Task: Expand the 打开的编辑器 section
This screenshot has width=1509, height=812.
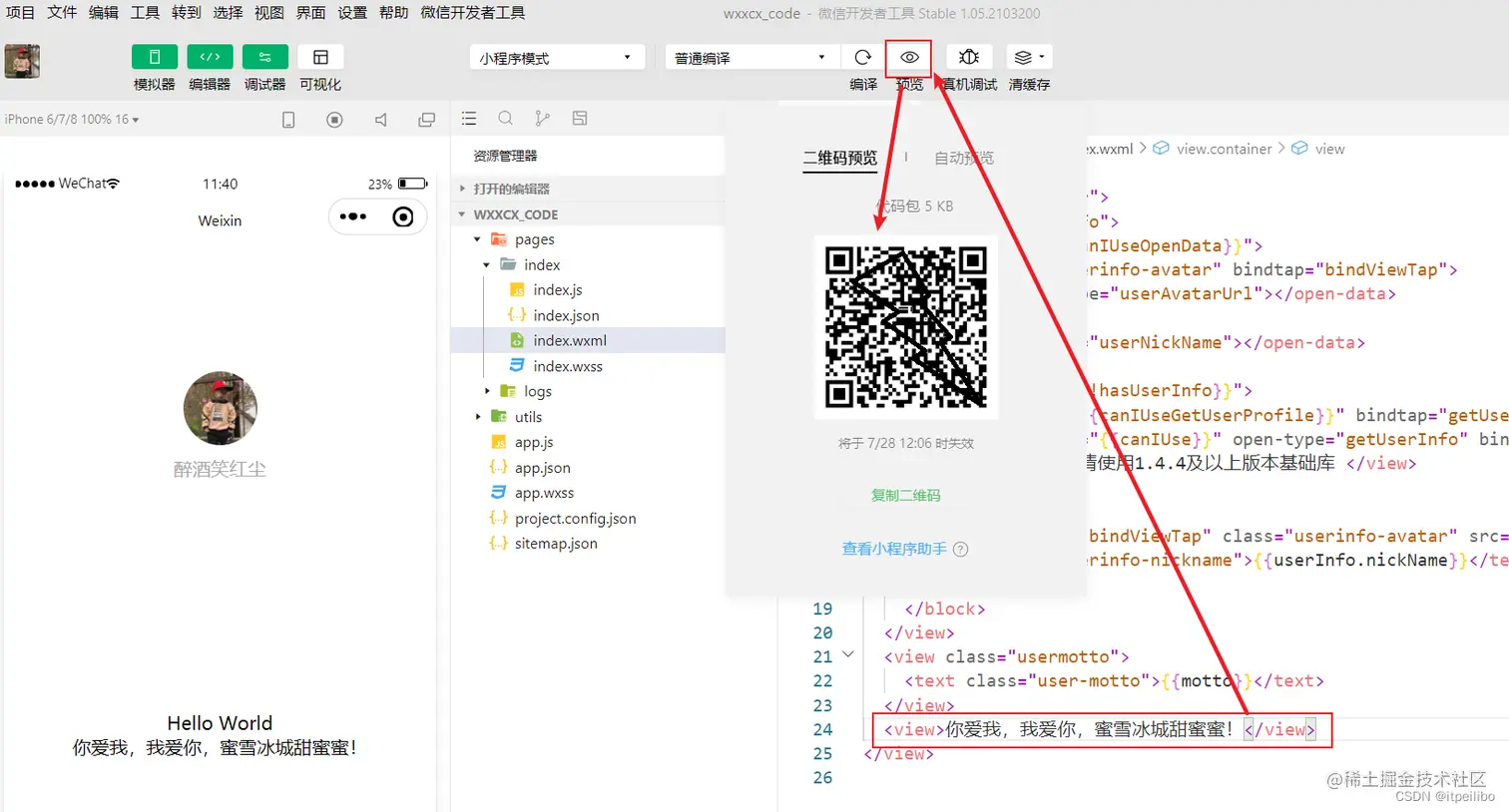Action: point(588,189)
